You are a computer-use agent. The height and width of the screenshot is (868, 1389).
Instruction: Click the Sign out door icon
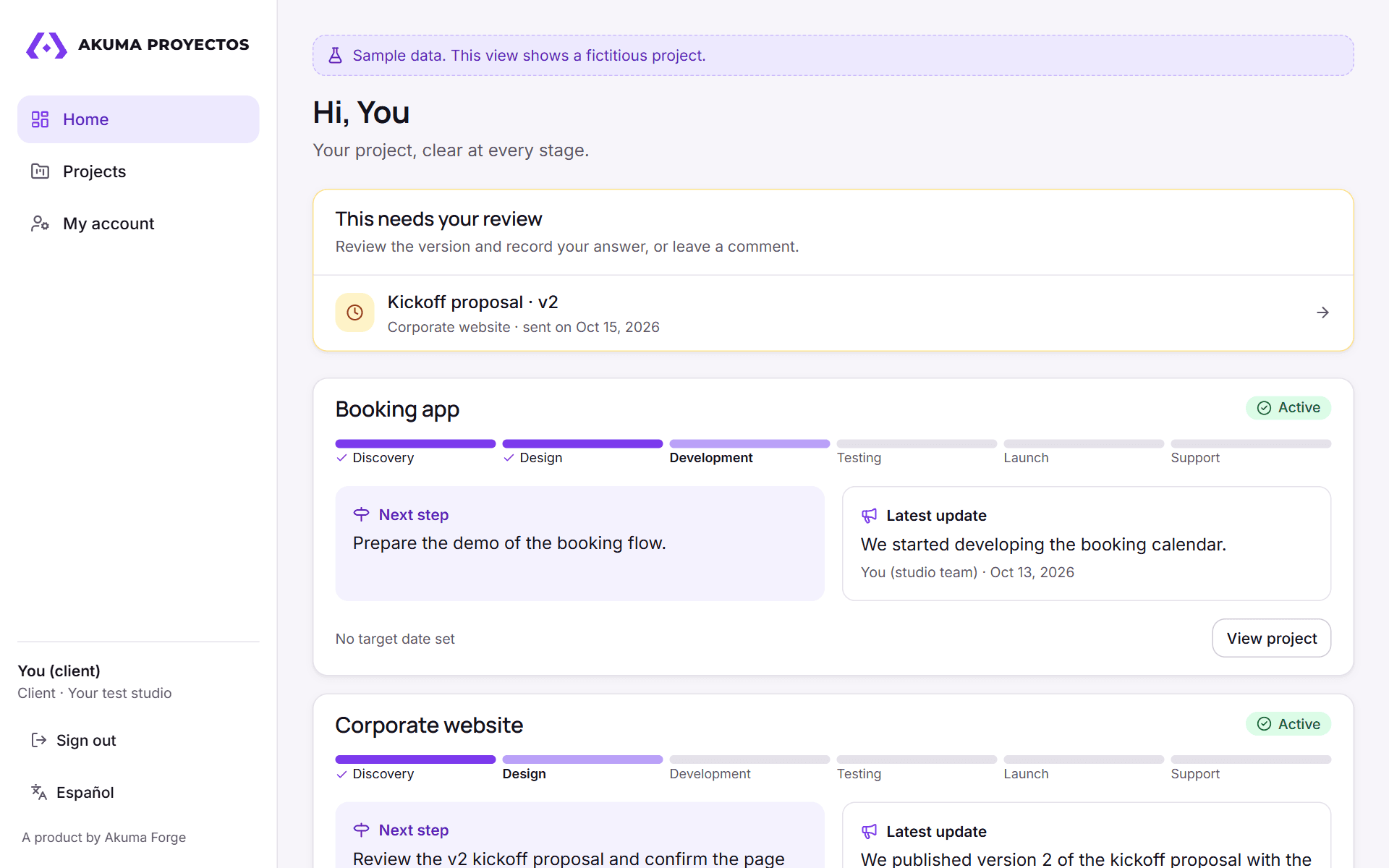click(38, 740)
